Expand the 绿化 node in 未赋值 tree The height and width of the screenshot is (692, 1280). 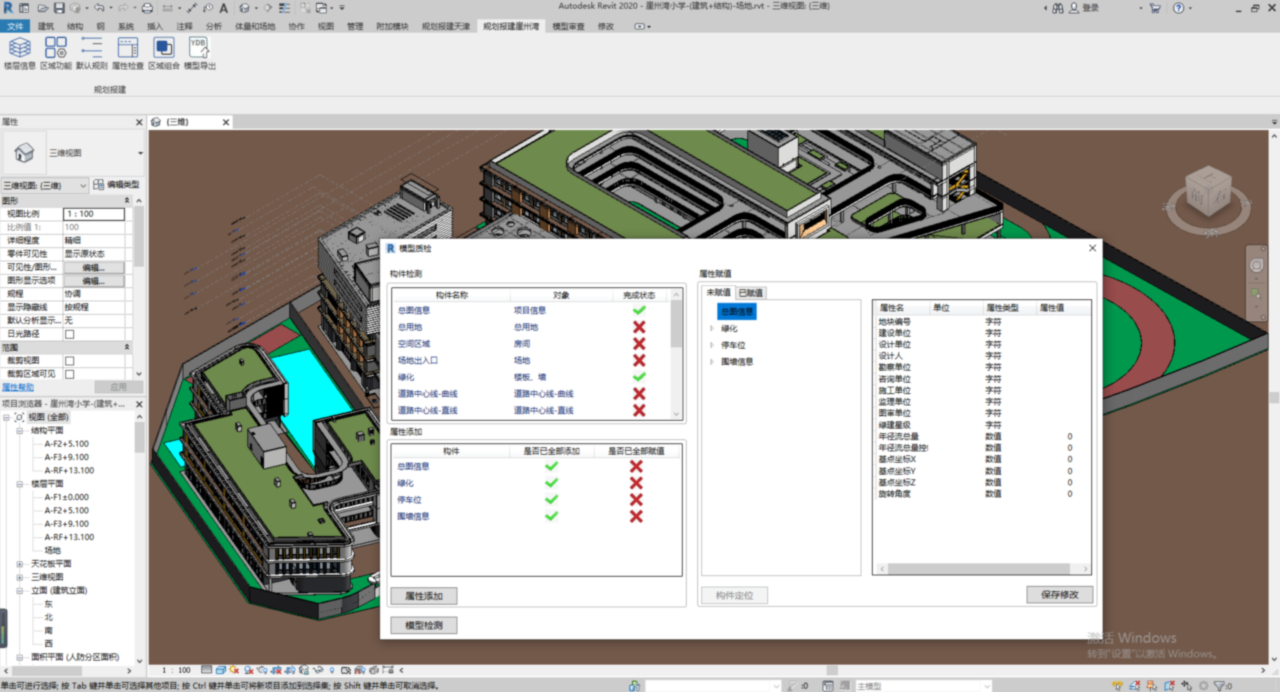tap(711, 328)
